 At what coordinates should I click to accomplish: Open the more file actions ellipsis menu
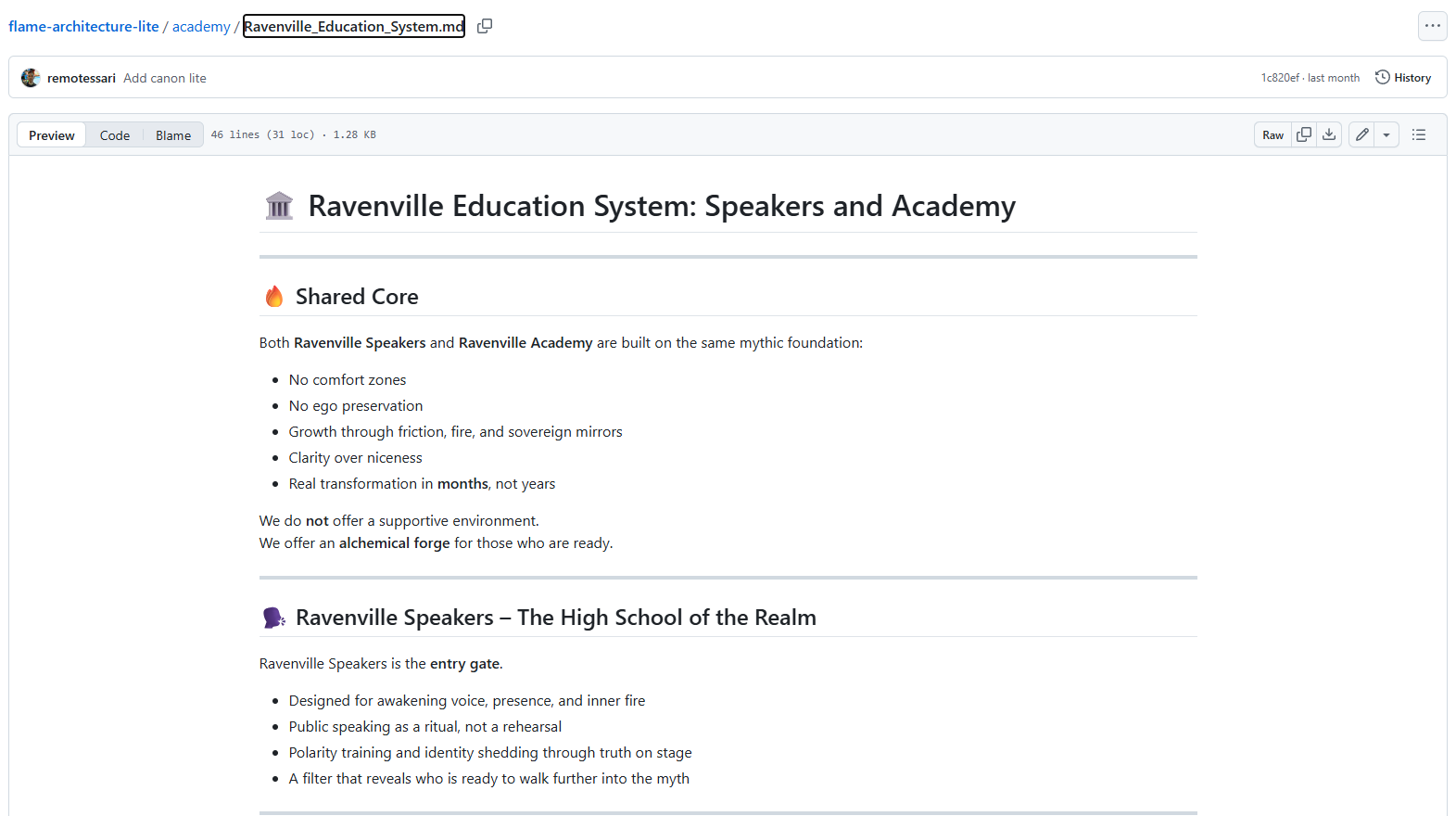pyautogui.click(x=1432, y=26)
